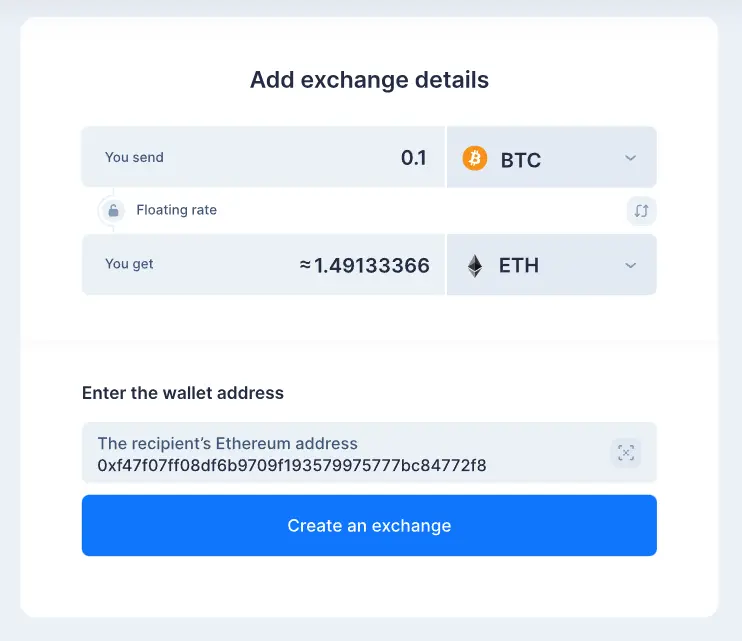The height and width of the screenshot is (641, 742).
Task: Click the Enter the wallet address heading
Action: (183, 393)
